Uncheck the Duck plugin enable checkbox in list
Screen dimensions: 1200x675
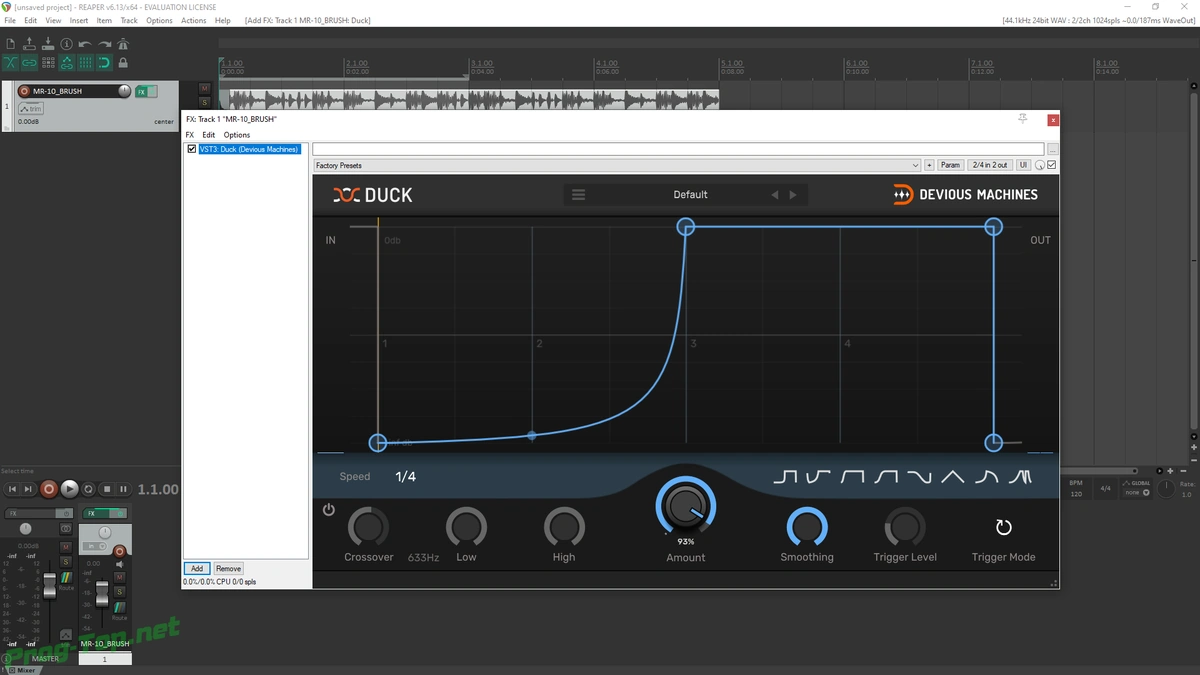coord(192,149)
